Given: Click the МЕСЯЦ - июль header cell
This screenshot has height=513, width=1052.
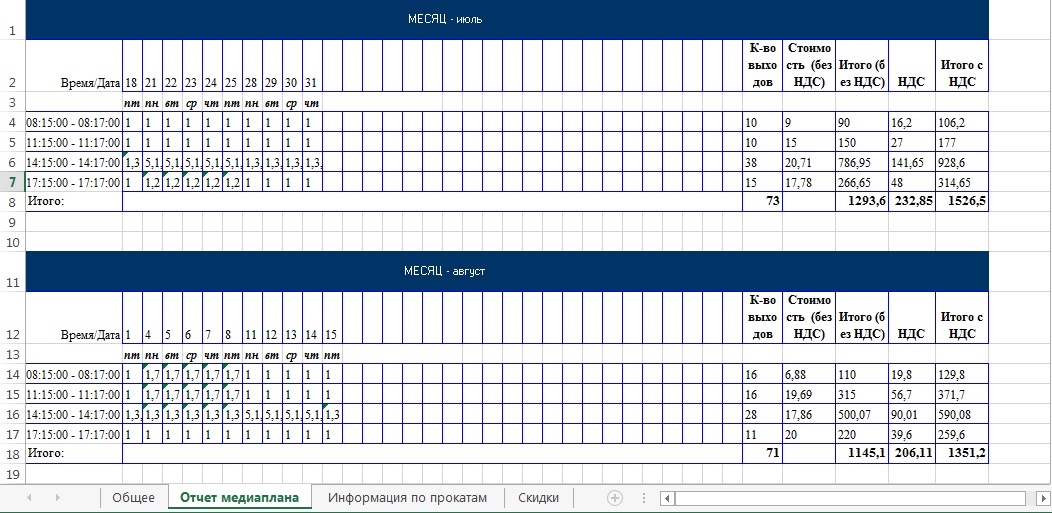Looking at the screenshot, I should tap(507, 19).
